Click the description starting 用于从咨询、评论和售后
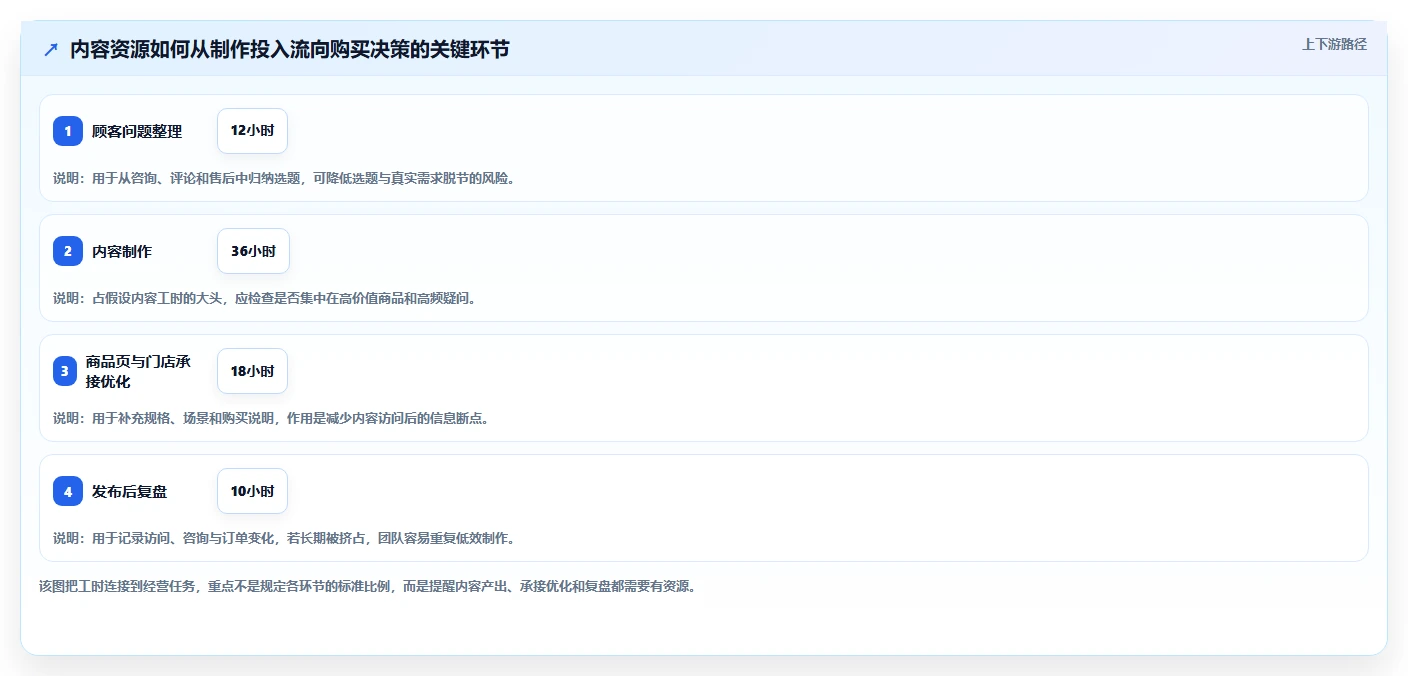The image size is (1408, 676). pos(284,178)
